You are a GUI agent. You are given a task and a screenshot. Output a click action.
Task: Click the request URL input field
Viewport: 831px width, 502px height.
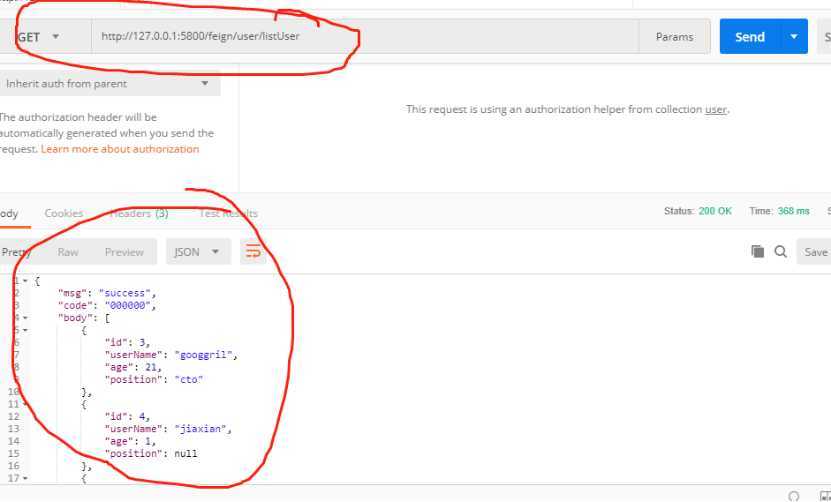point(365,37)
